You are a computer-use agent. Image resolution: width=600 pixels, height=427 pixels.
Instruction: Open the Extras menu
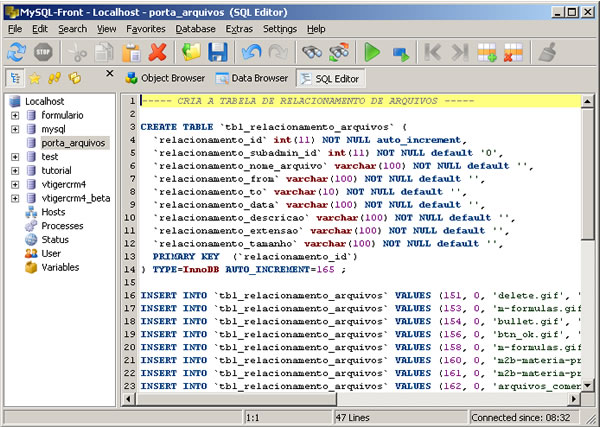tap(239, 29)
